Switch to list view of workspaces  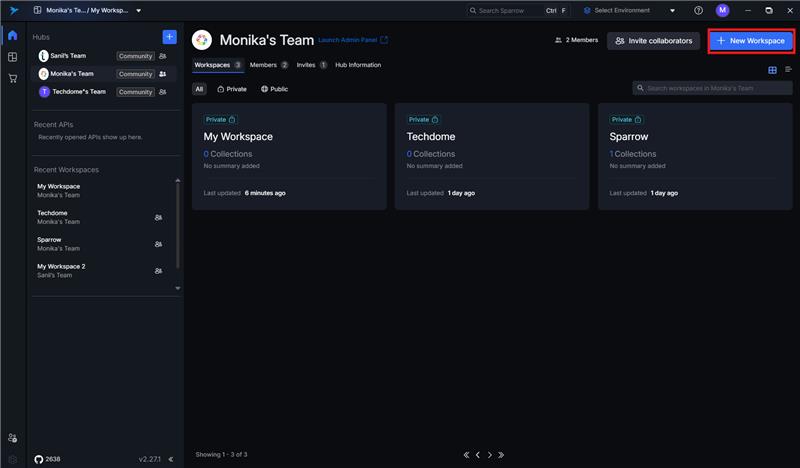coord(788,69)
